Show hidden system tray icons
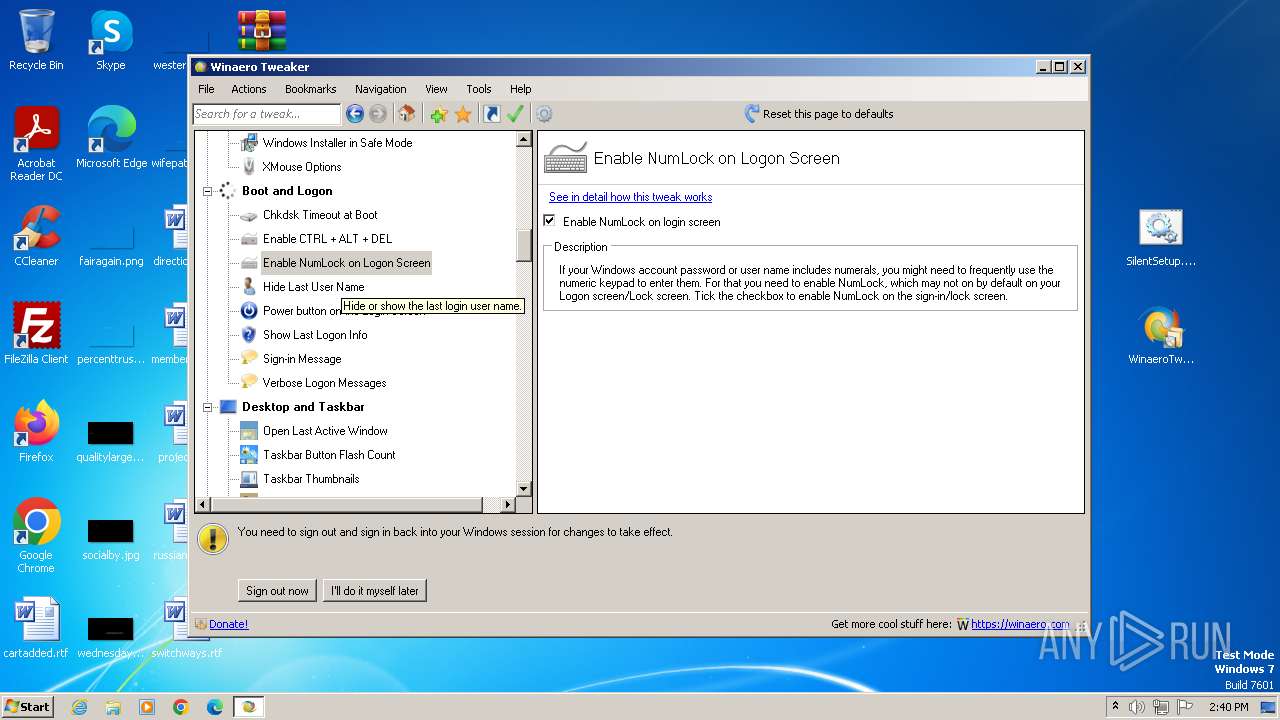The height and width of the screenshot is (720, 1280). (x=1115, y=707)
